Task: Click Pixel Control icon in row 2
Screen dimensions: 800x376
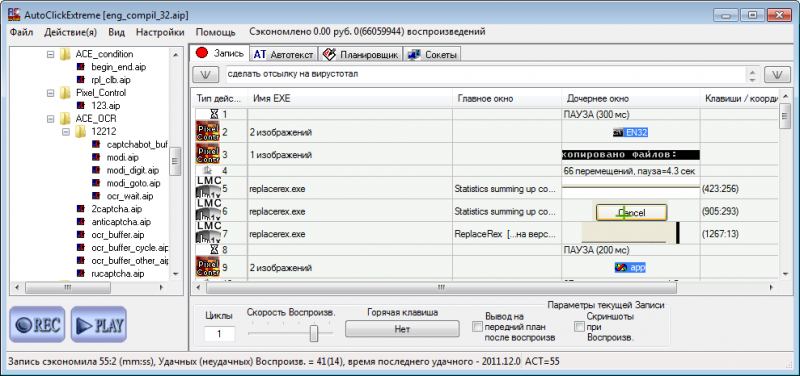Action: (x=208, y=133)
